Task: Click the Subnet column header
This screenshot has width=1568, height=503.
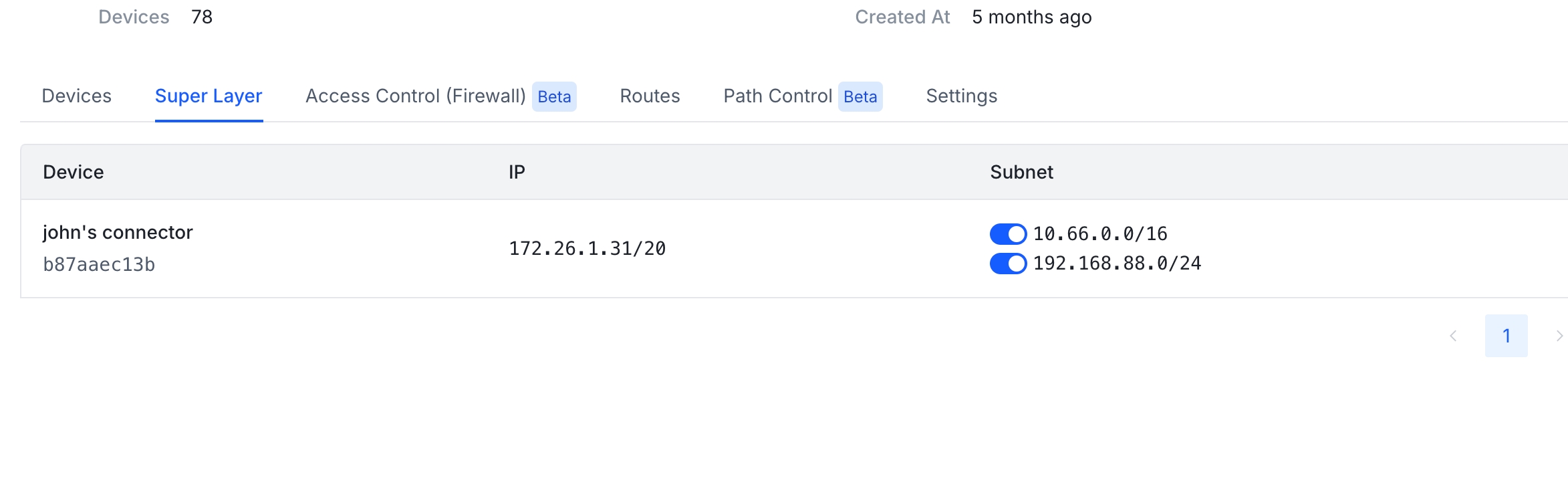Action: (1021, 173)
